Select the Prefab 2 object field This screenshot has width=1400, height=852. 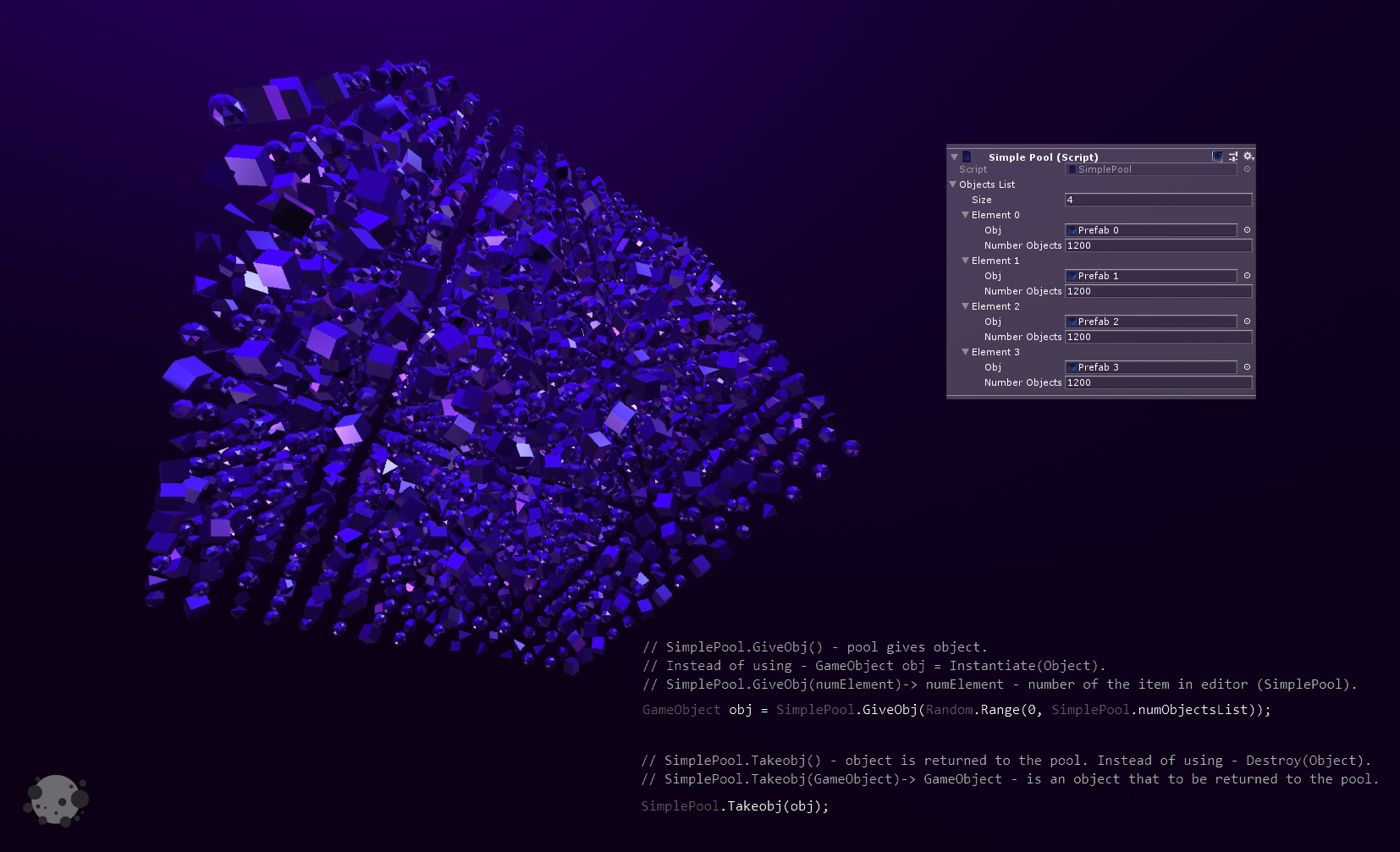(x=1149, y=322)
